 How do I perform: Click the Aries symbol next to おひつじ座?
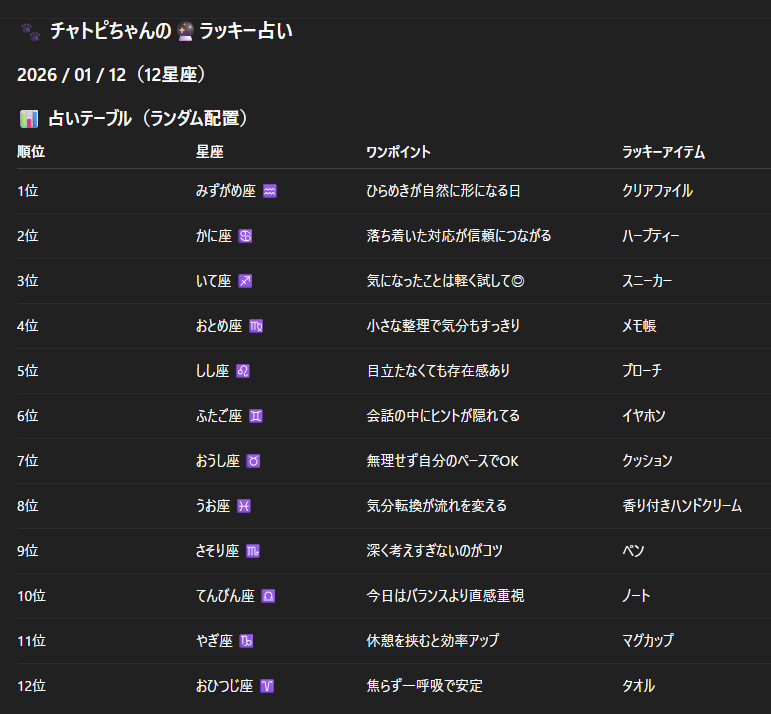(266, 686)
